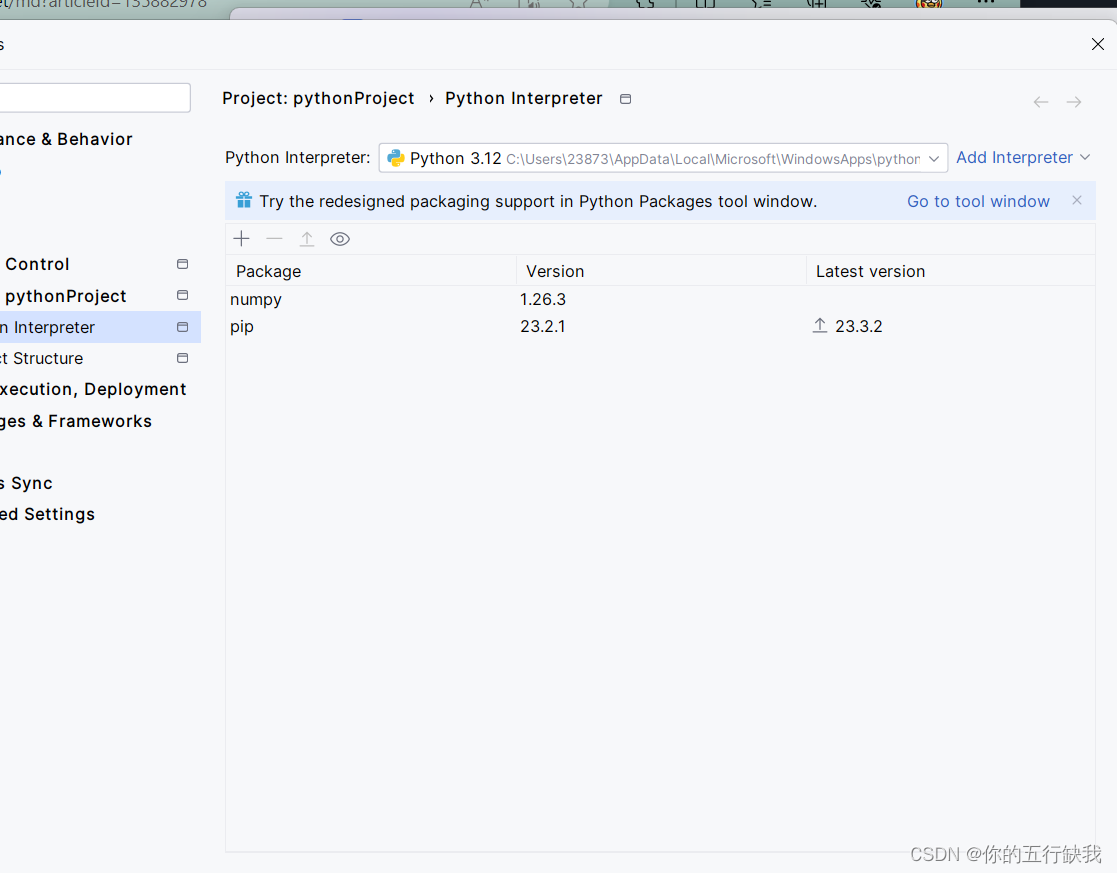Open Appearance & Behavior settings section
Screen dimensions: 1117x873
coord(66,139)
